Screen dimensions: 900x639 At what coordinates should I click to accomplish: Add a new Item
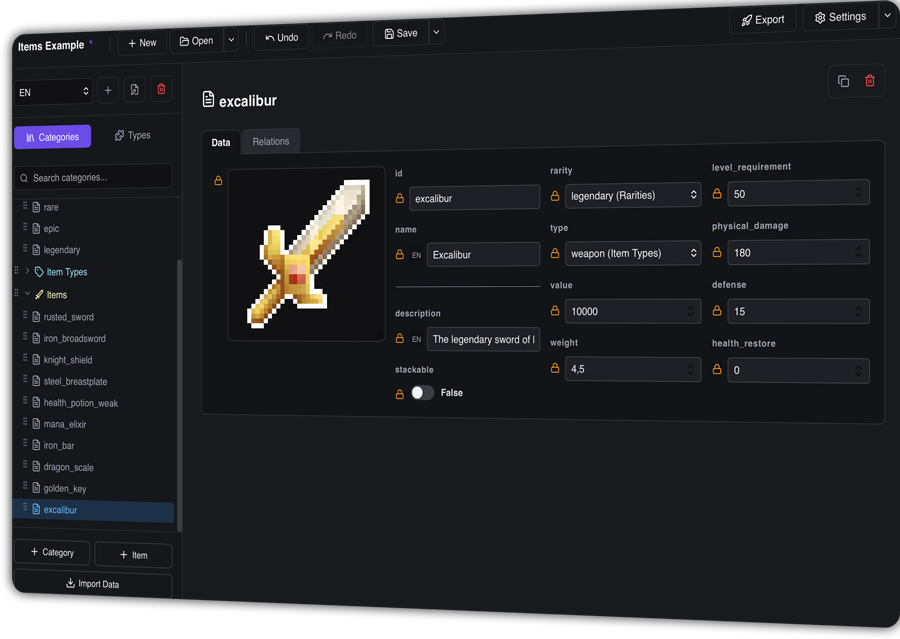(133, 555)
